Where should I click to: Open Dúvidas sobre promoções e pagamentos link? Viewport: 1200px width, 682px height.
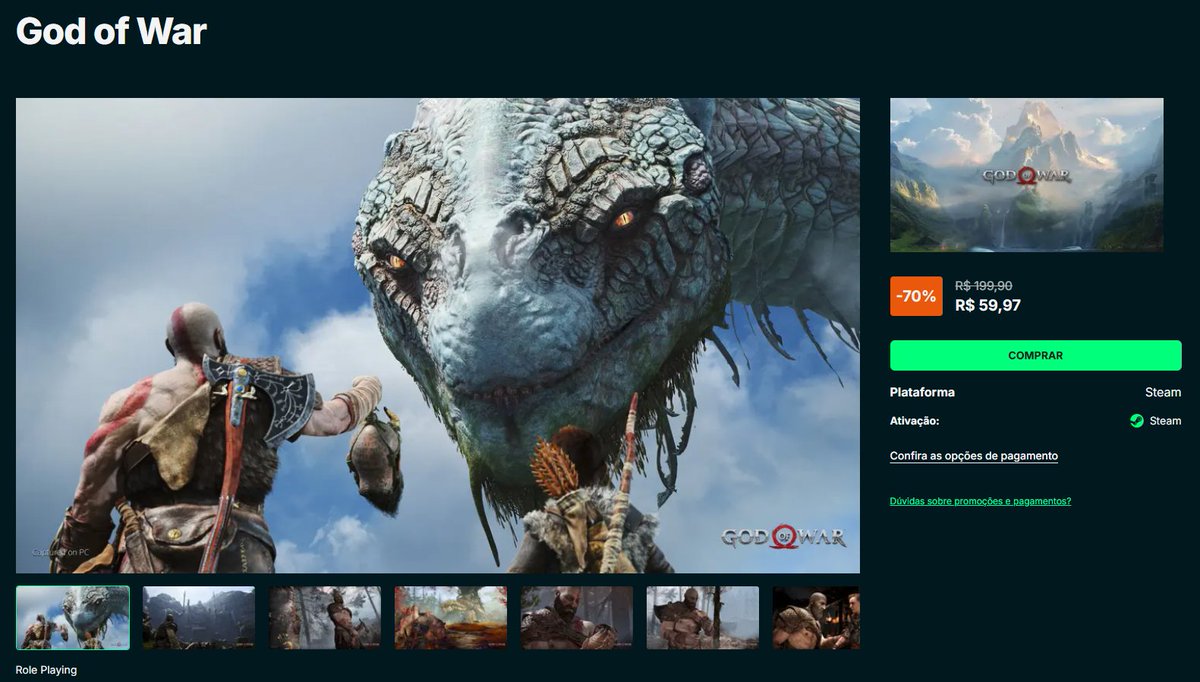pyautogui.click(x=980, y=501)
